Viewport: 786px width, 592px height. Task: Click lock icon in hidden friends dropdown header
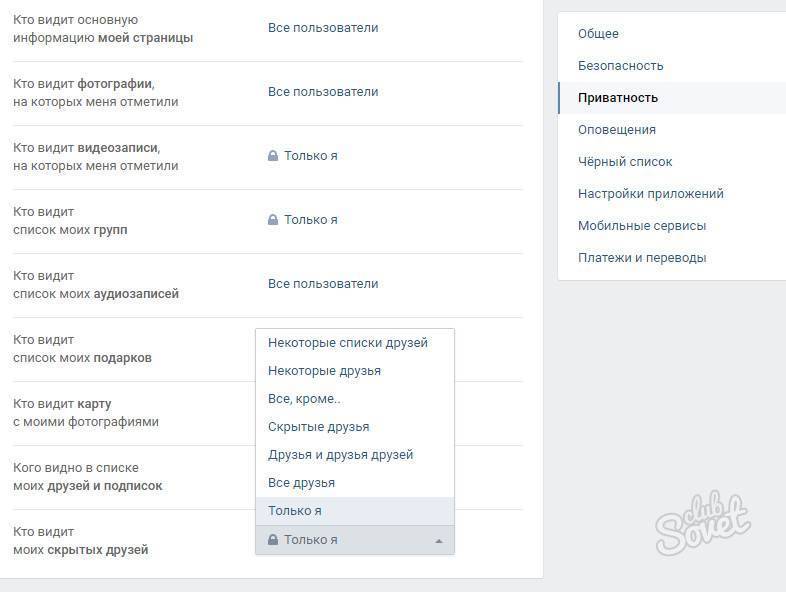pos(273,540)
